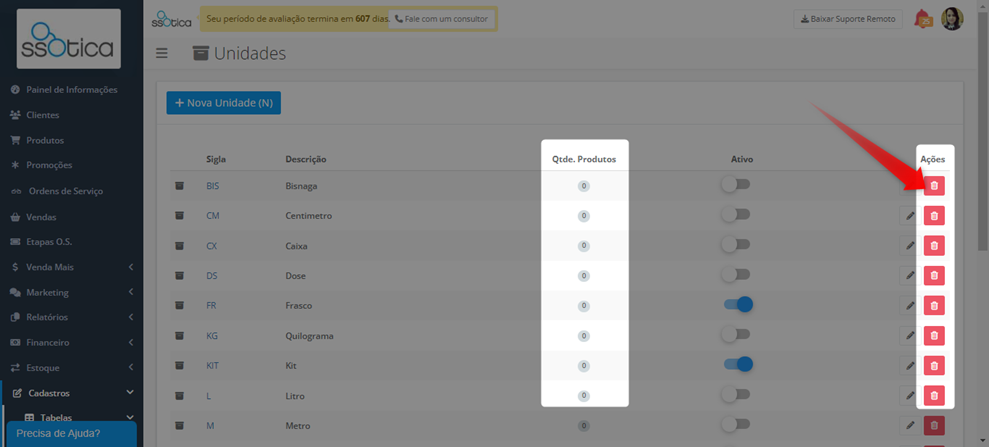
Task: Delete the Metro unit row
Action: pos(934,426)
